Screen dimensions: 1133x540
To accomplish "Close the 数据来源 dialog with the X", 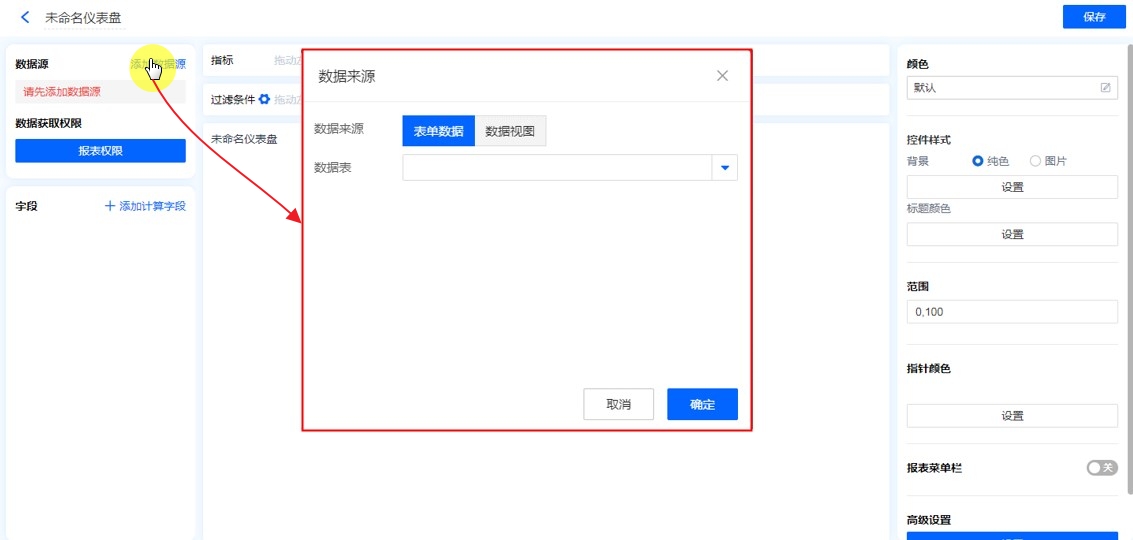I will (722, 76).
